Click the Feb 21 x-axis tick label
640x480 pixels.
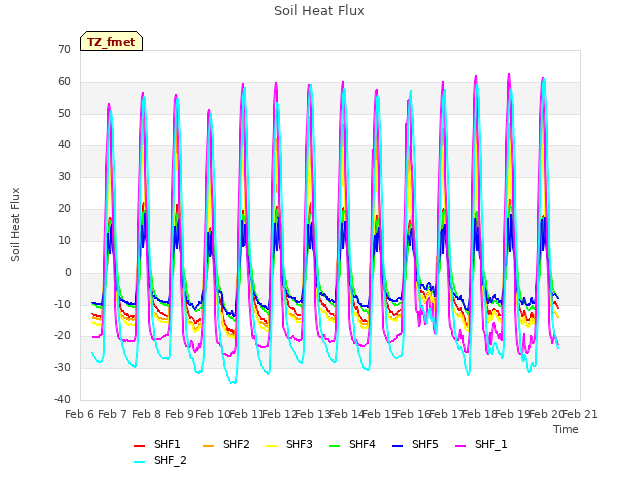click(580, 414)
